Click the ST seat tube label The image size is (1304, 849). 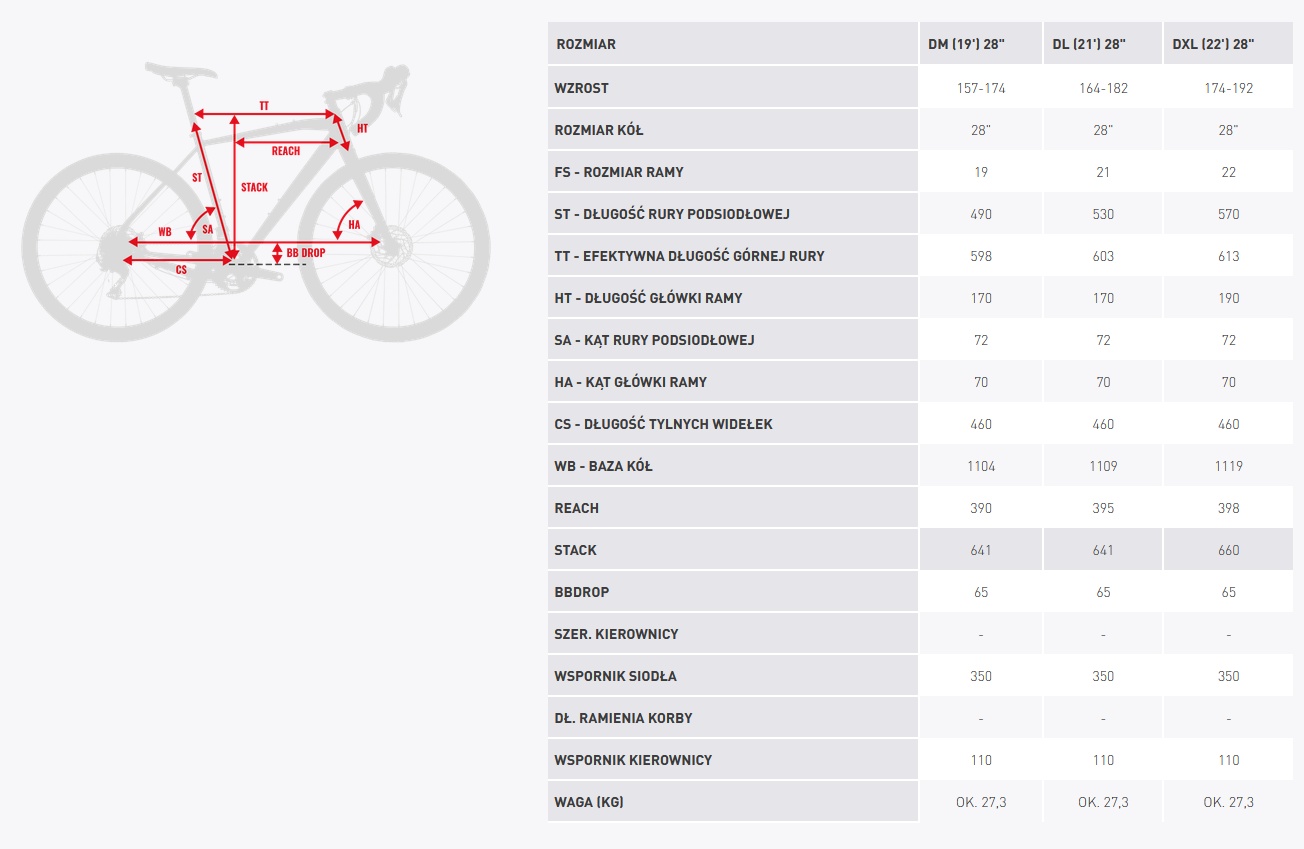tap(197, 177)
